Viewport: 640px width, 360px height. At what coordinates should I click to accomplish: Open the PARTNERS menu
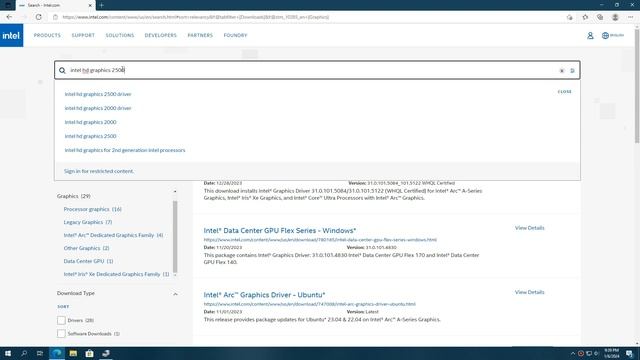200,36
